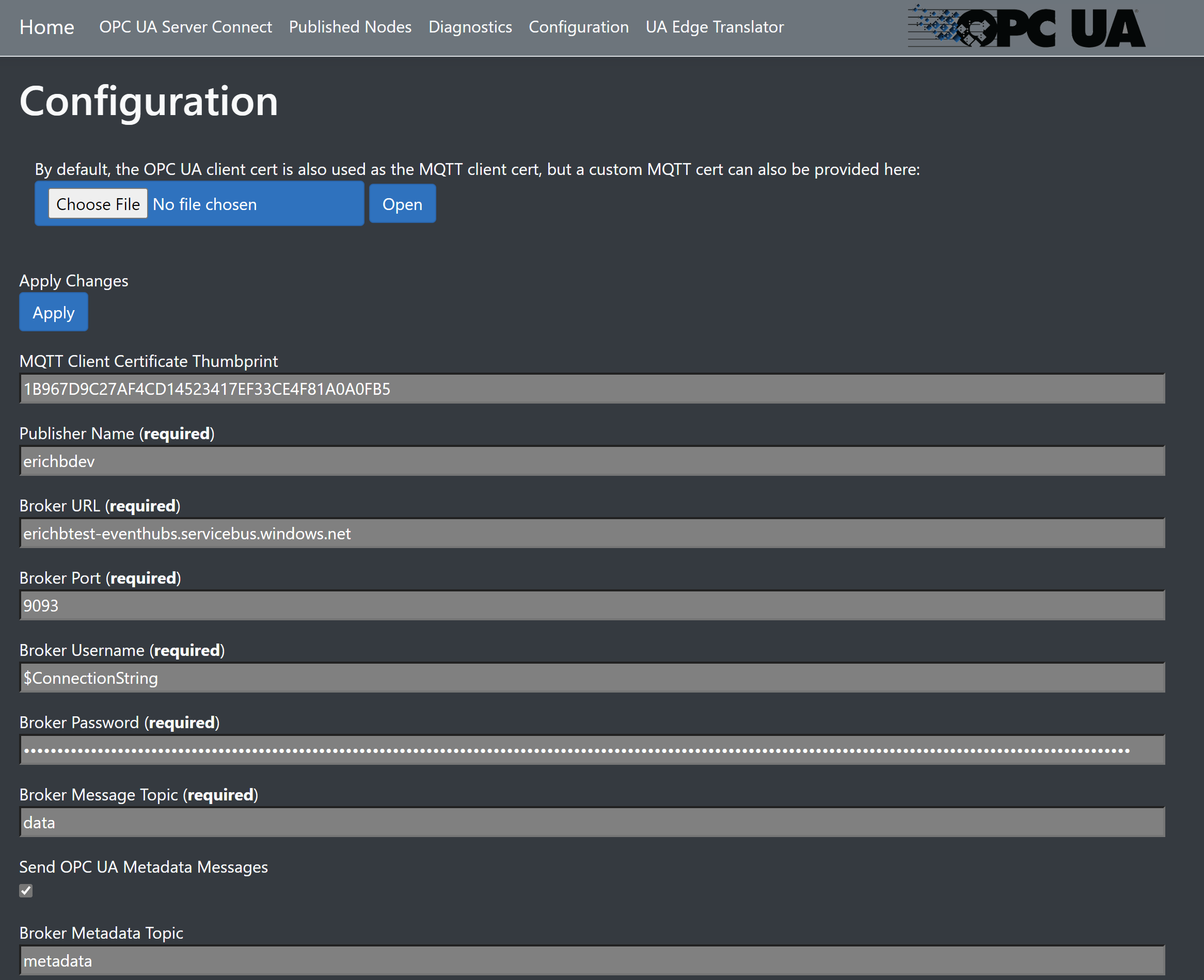The image size is (1204, 980).
Task: Focus the MQTT Client Certificate Thumbprint field
Action: (592, 389)
